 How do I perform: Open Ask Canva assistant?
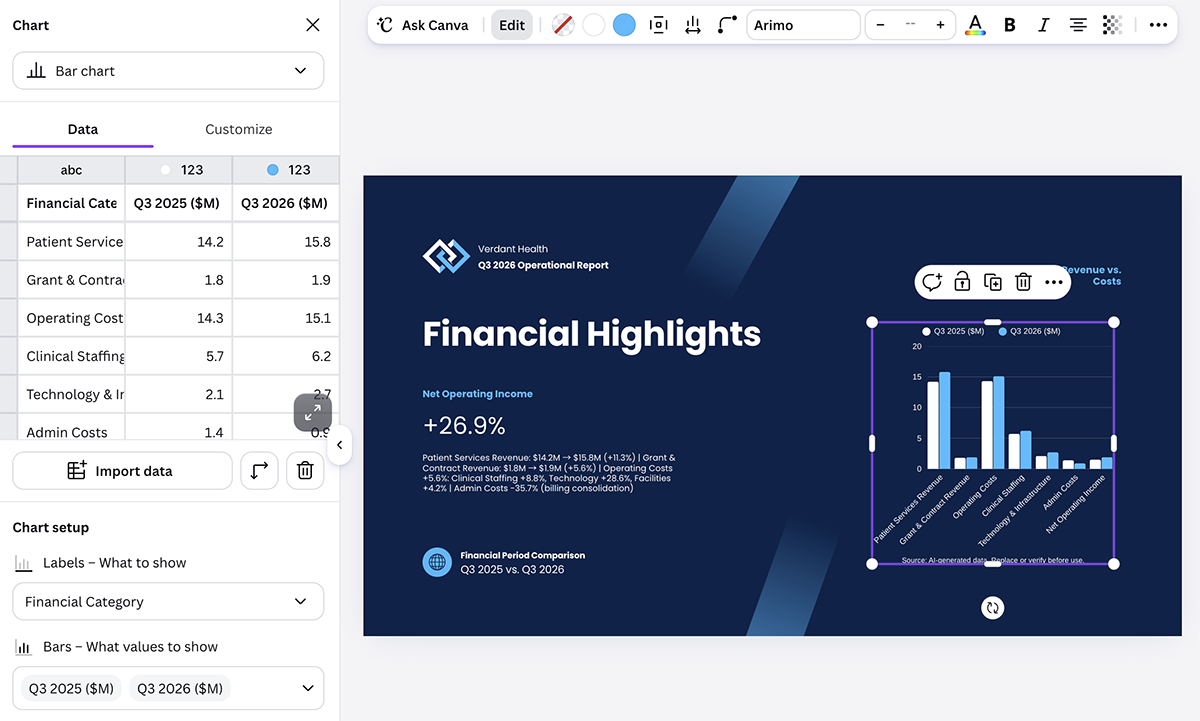pyautogui.click(x=423, y=25)
